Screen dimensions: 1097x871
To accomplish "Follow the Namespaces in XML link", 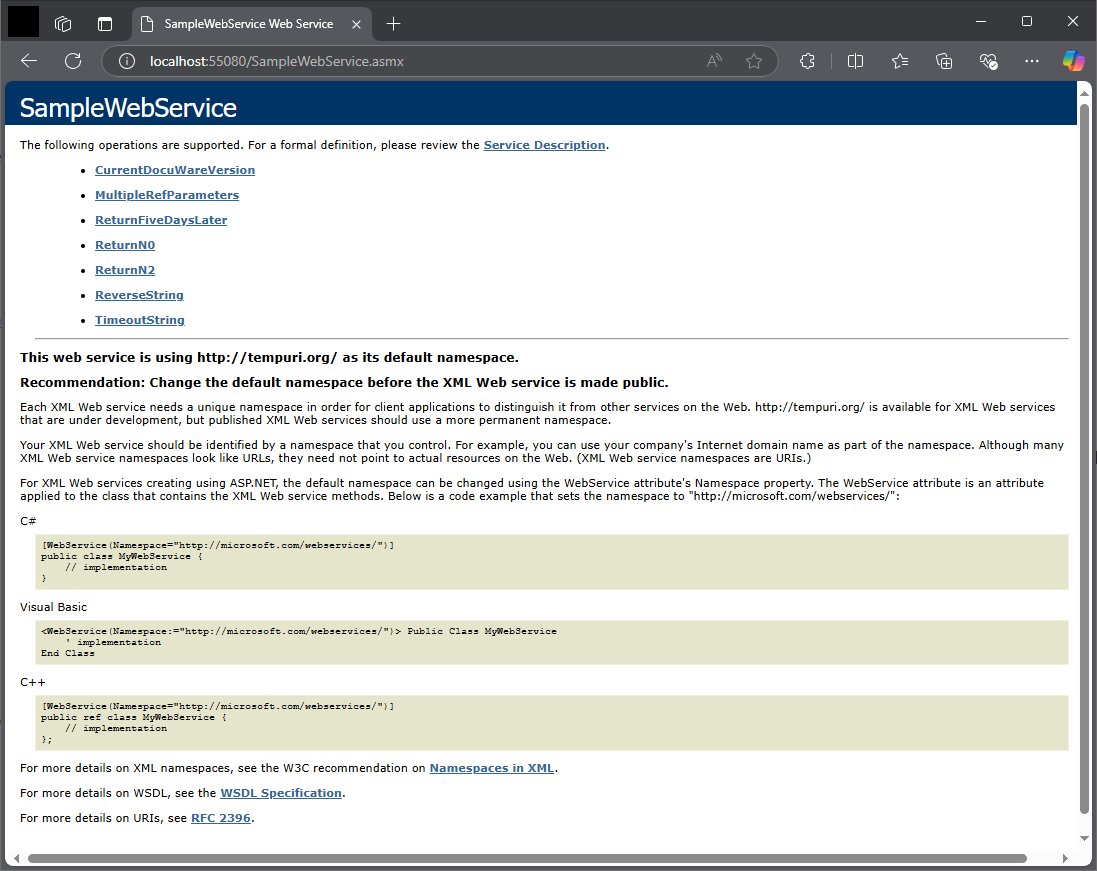I will point(492,768).
